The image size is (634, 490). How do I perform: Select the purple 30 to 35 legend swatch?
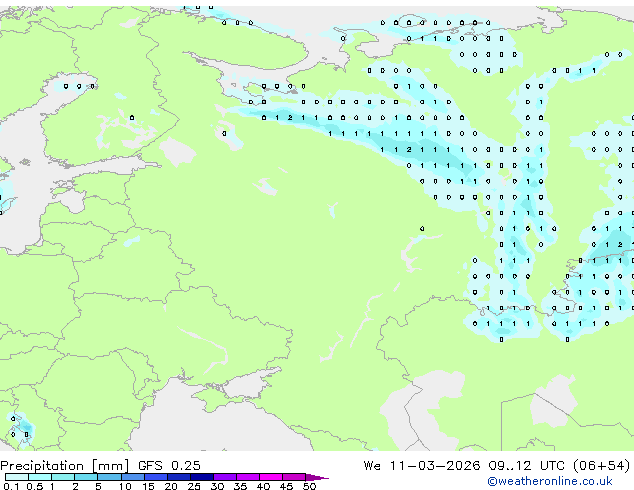[225, 477]
